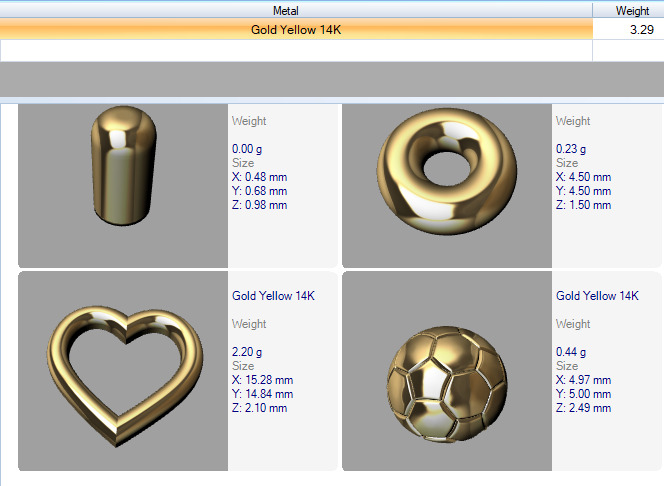The width and height of the screenshot is (664, 486).
Task: Click the Z: 1.50 mm size value
Action: [584, 205]
